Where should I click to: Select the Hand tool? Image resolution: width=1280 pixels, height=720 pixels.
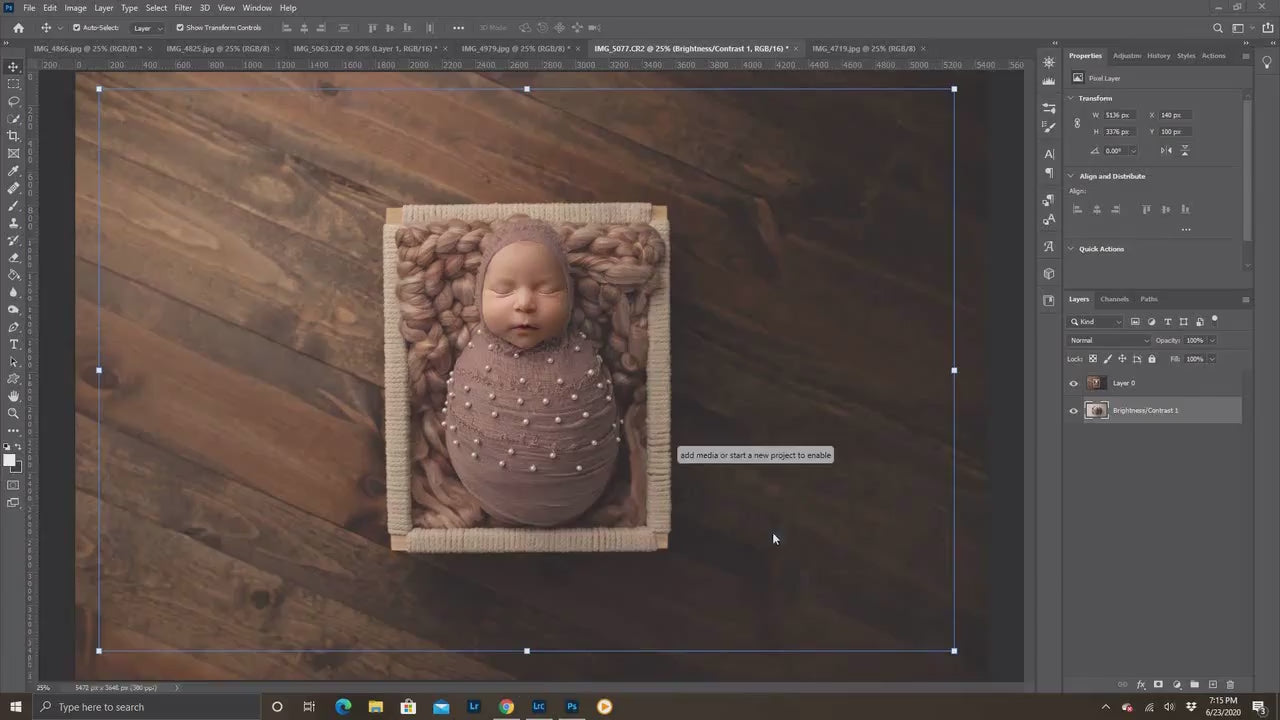click(14, 396)
